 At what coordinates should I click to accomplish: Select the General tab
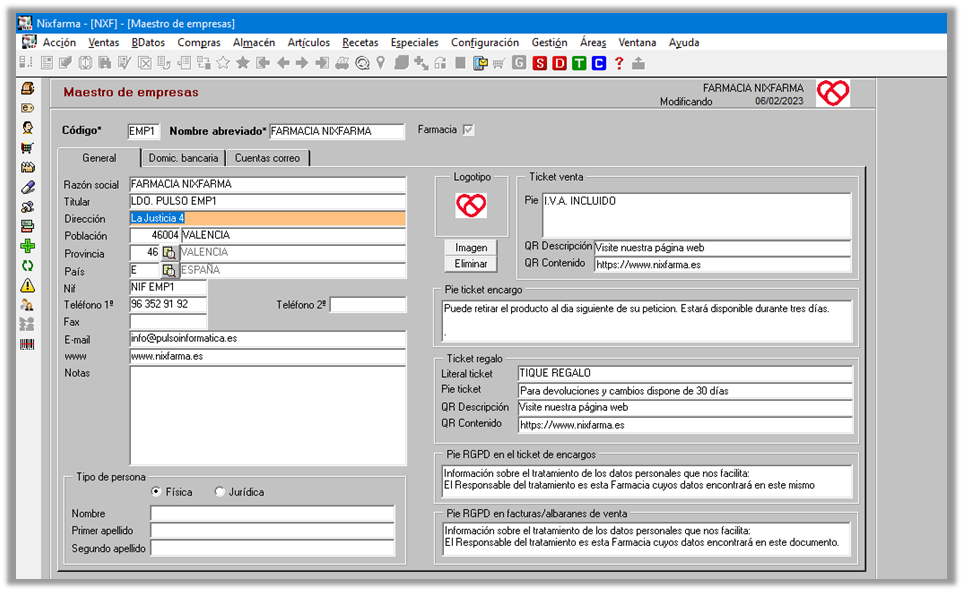pos(99,158)
